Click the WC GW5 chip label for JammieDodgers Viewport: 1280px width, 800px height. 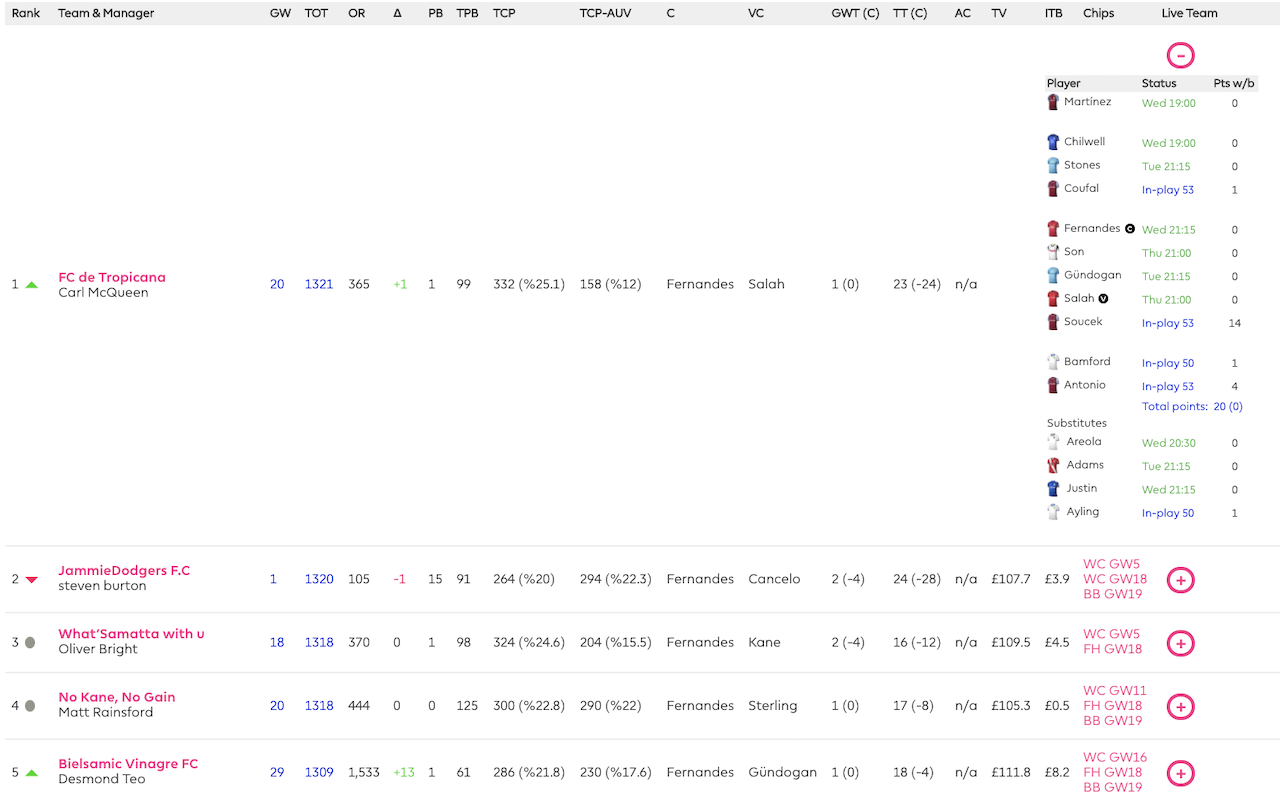(1114, 564)
